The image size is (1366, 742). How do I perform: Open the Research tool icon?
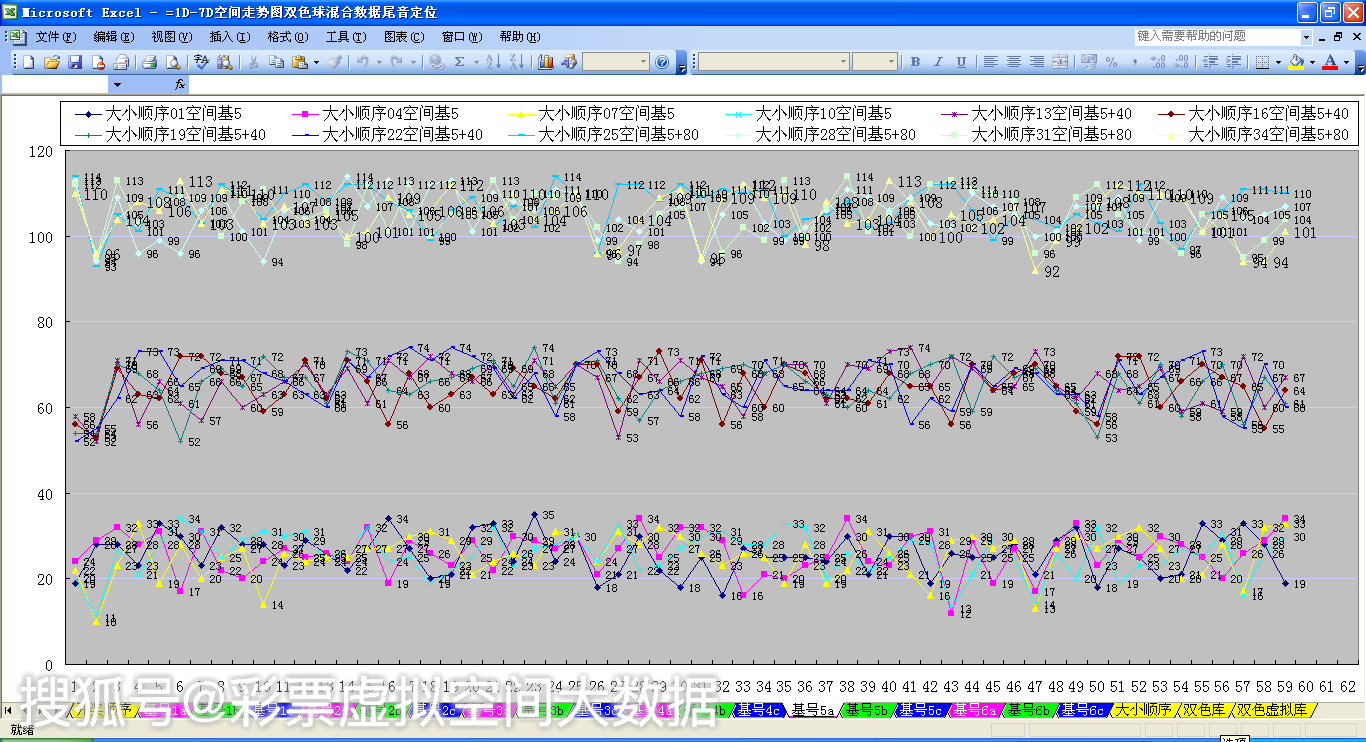pyautogui.click(x=224, y=61)
